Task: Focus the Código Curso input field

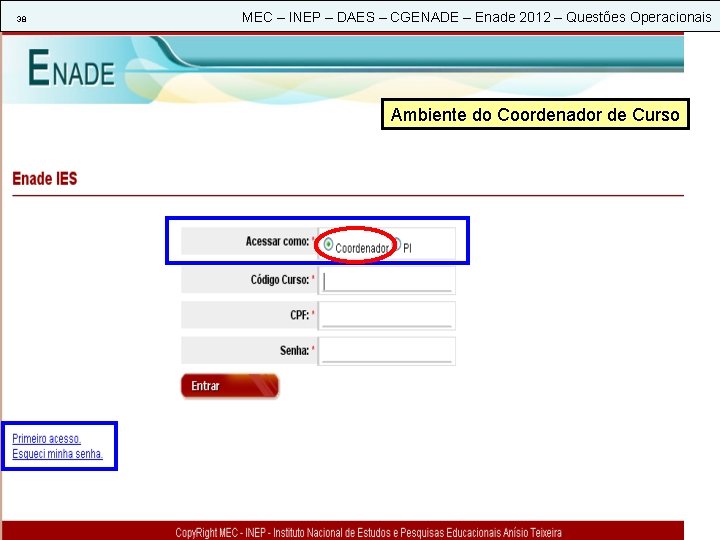Action: coord(387,280)
